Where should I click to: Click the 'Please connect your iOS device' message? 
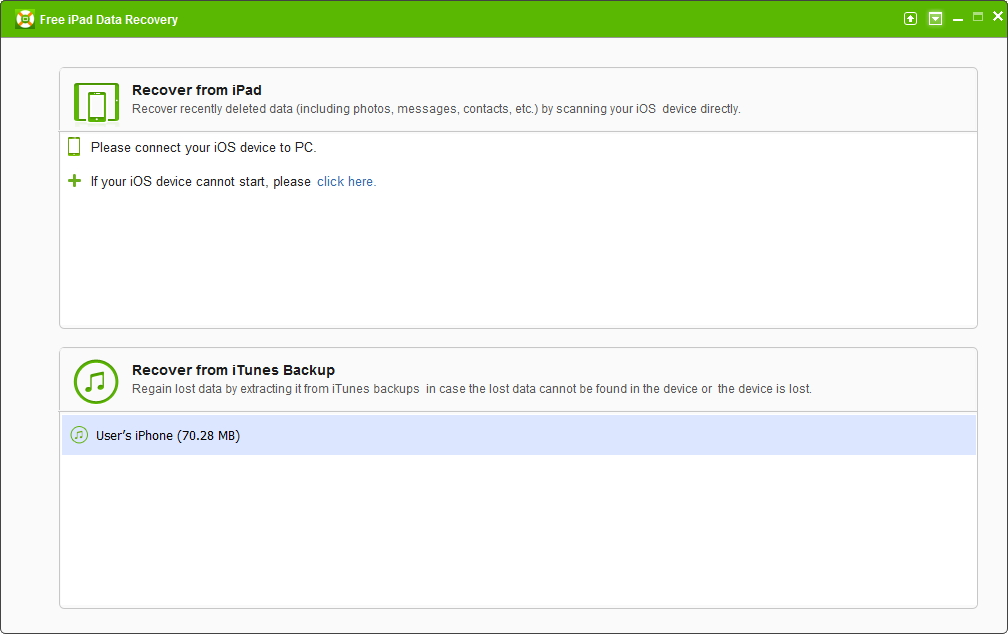coord(203,148)
